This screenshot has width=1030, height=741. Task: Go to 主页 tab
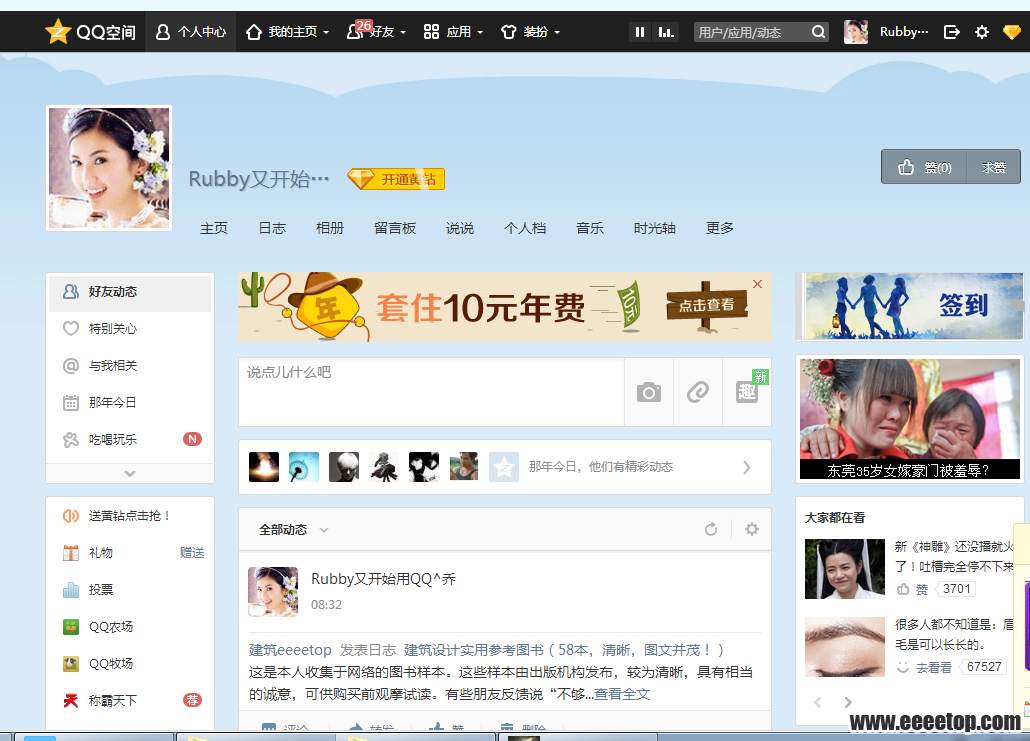pyautogui.click(x=214, y=228)
